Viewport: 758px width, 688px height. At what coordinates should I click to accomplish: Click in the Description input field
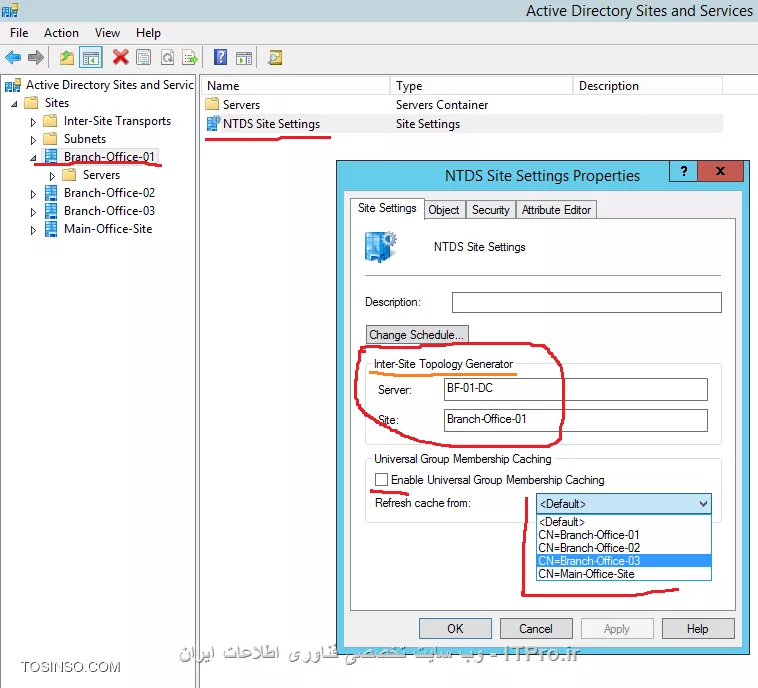(x=586, y=302)
